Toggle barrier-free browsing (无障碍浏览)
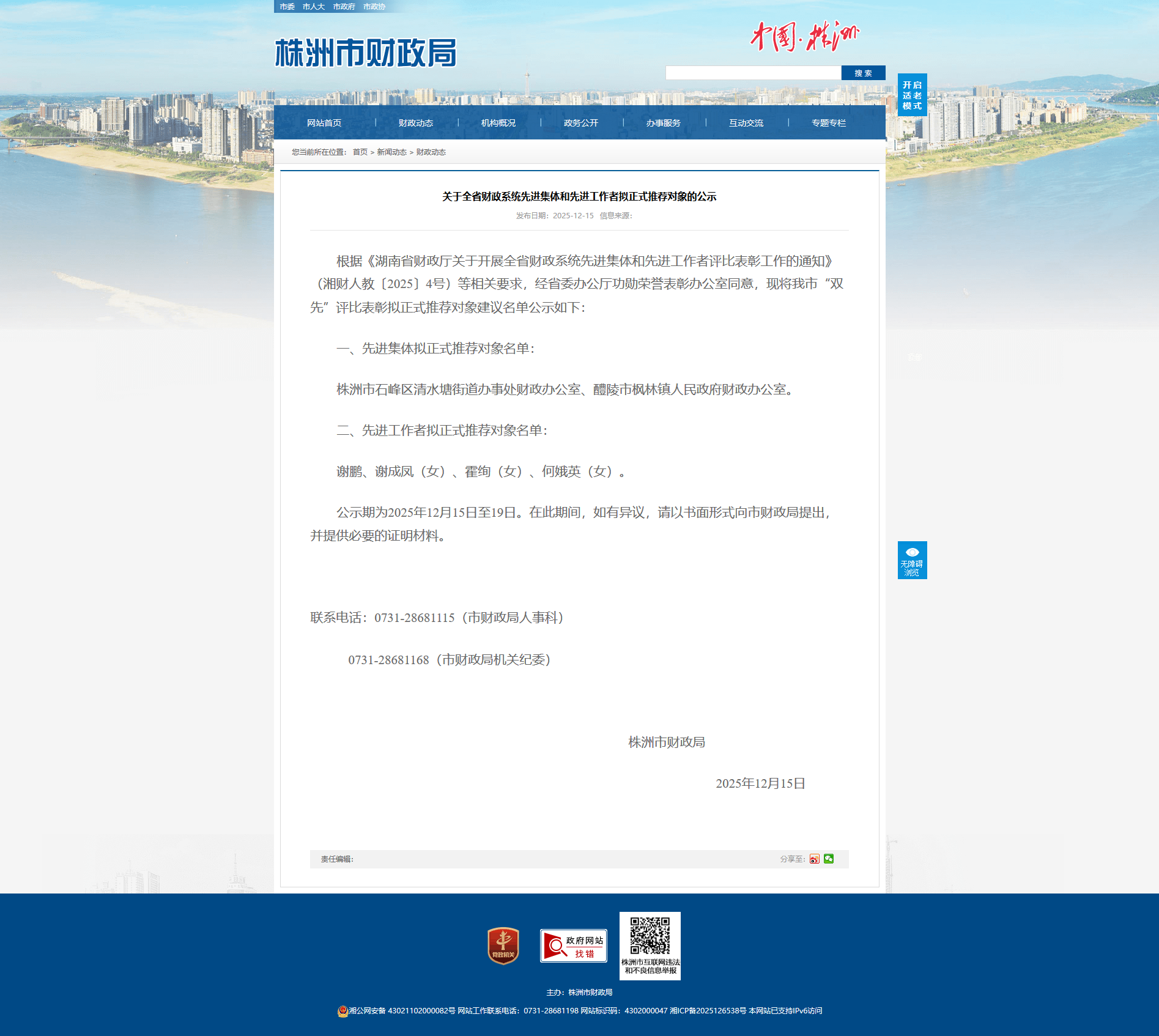 pos(912,560)
